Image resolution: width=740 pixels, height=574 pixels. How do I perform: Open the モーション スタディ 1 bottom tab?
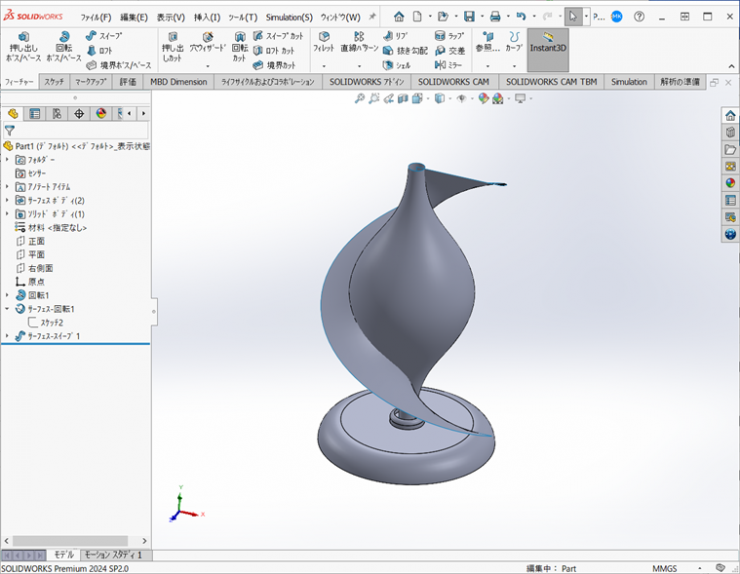(x=112, y=554)
